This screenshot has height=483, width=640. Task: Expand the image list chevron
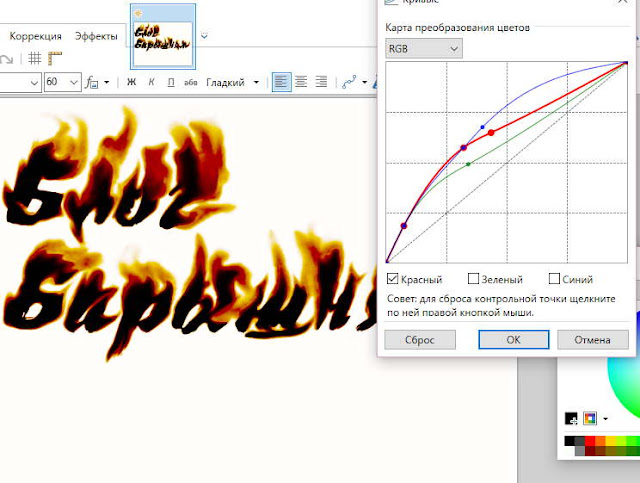204,36
